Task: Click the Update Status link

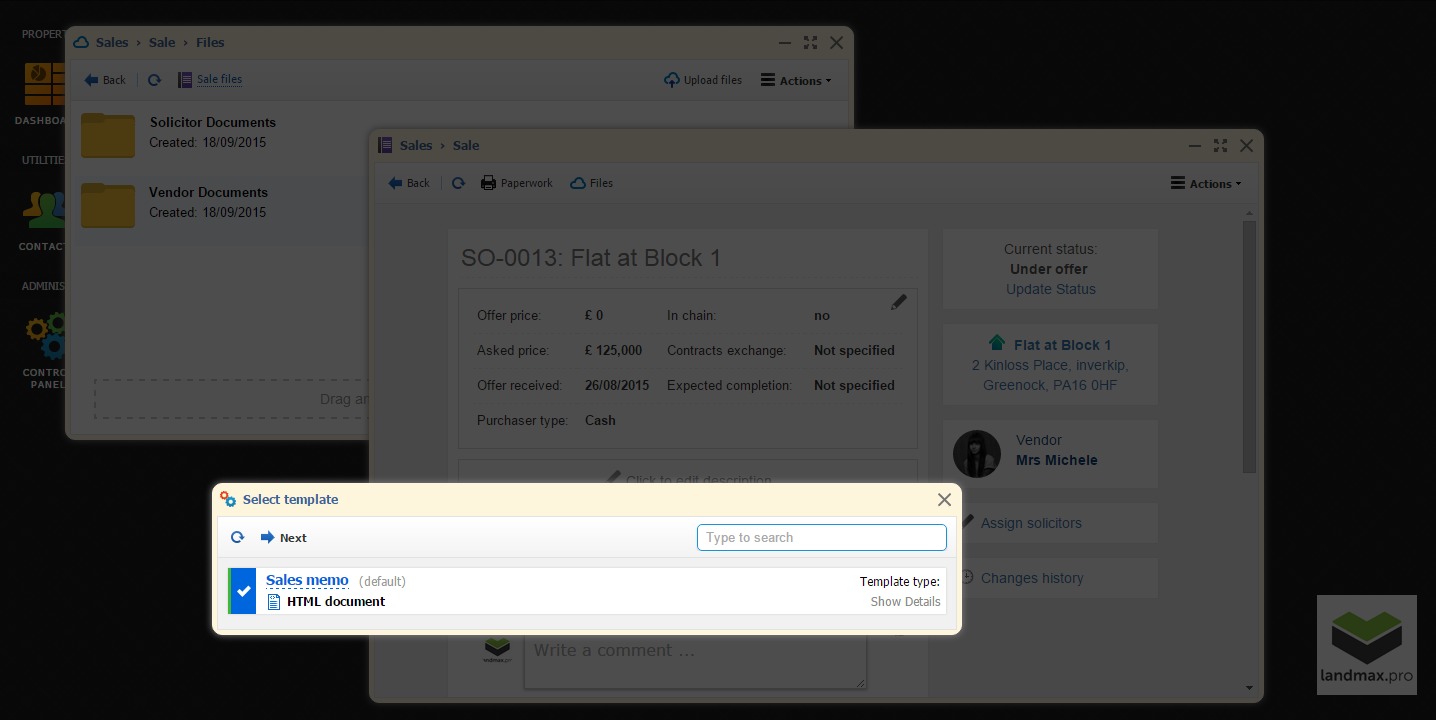Action: click(x=1050, y=289)
